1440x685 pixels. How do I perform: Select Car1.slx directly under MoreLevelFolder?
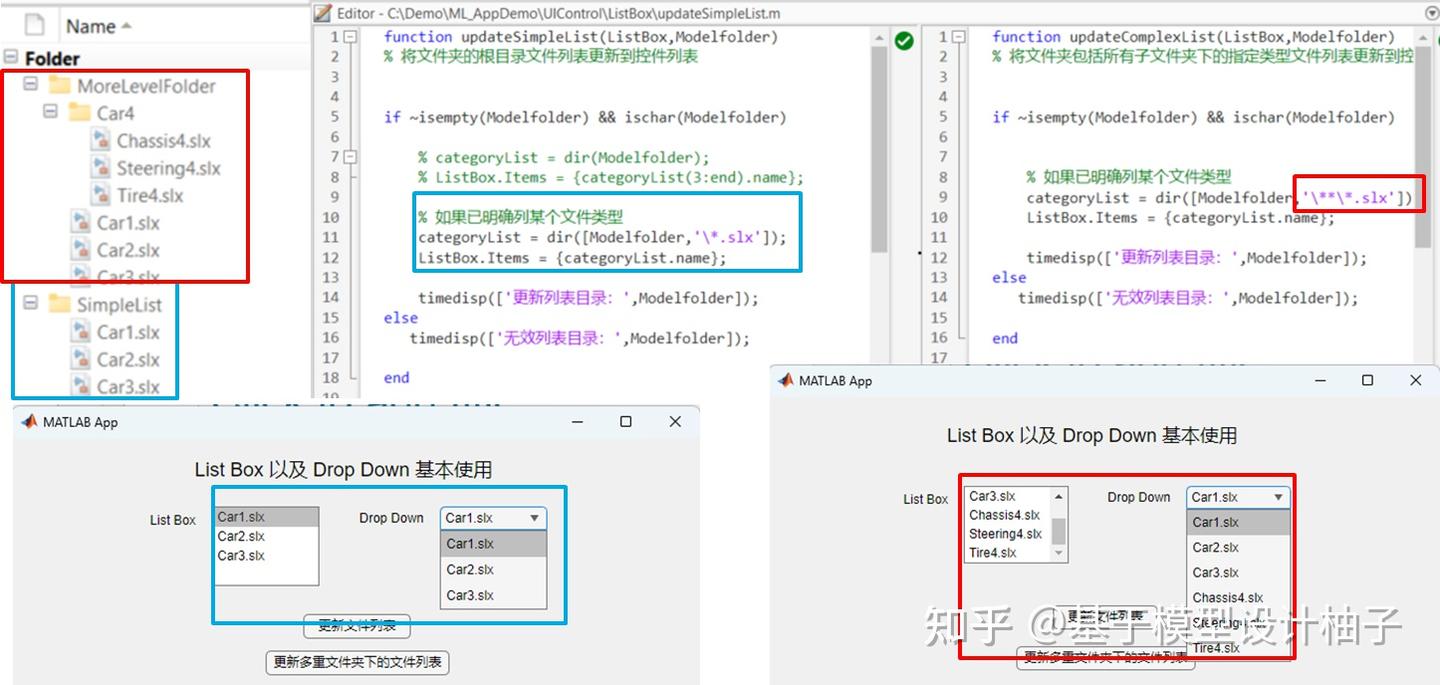pyautogui.click(x=128, y=223)
